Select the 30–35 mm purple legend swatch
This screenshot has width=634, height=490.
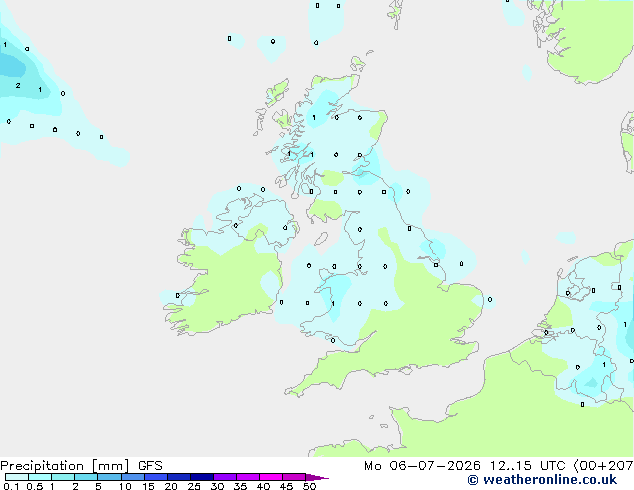coord(225,477)
